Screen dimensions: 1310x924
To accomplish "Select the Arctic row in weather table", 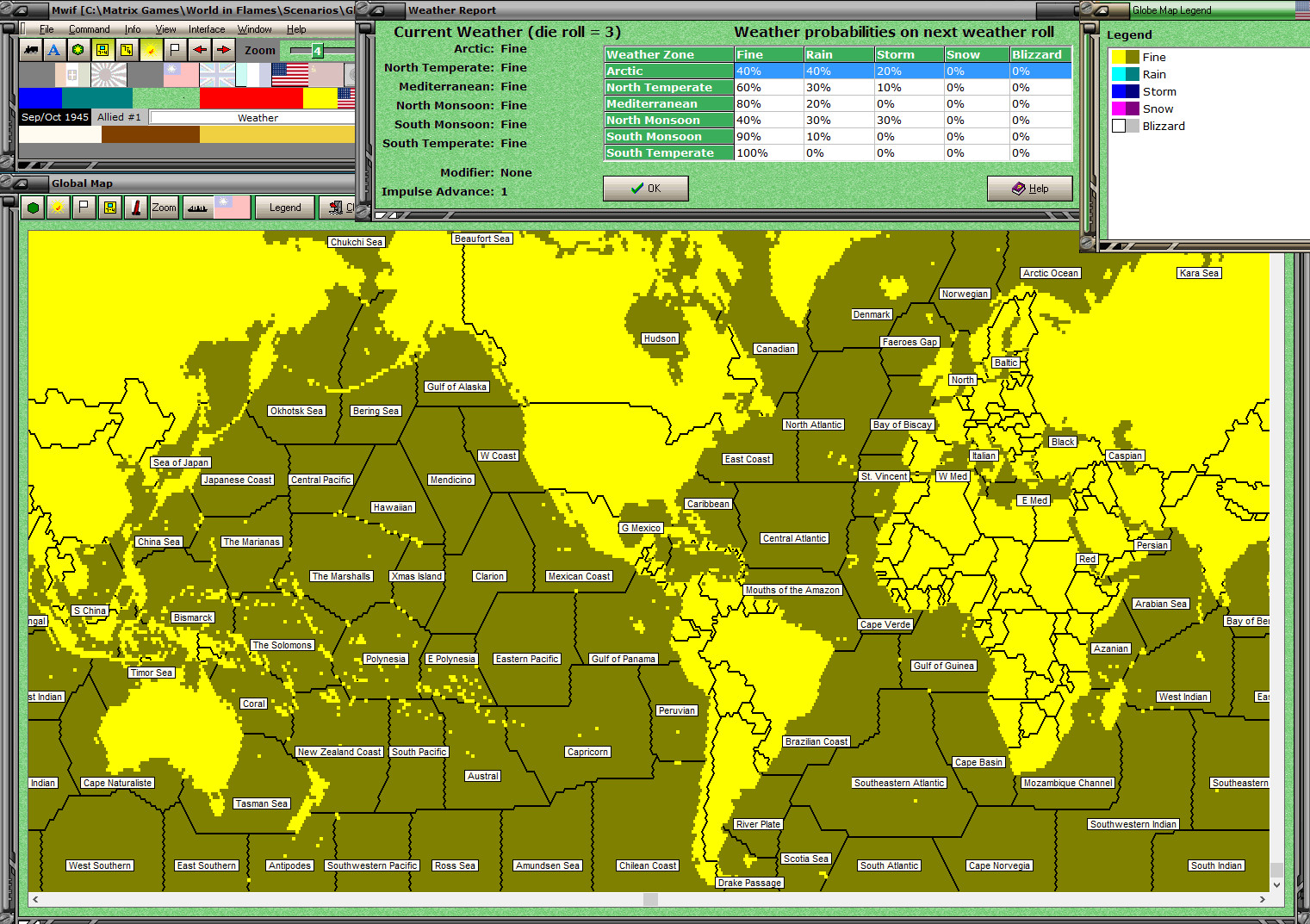I will click(x=839, y=71).
